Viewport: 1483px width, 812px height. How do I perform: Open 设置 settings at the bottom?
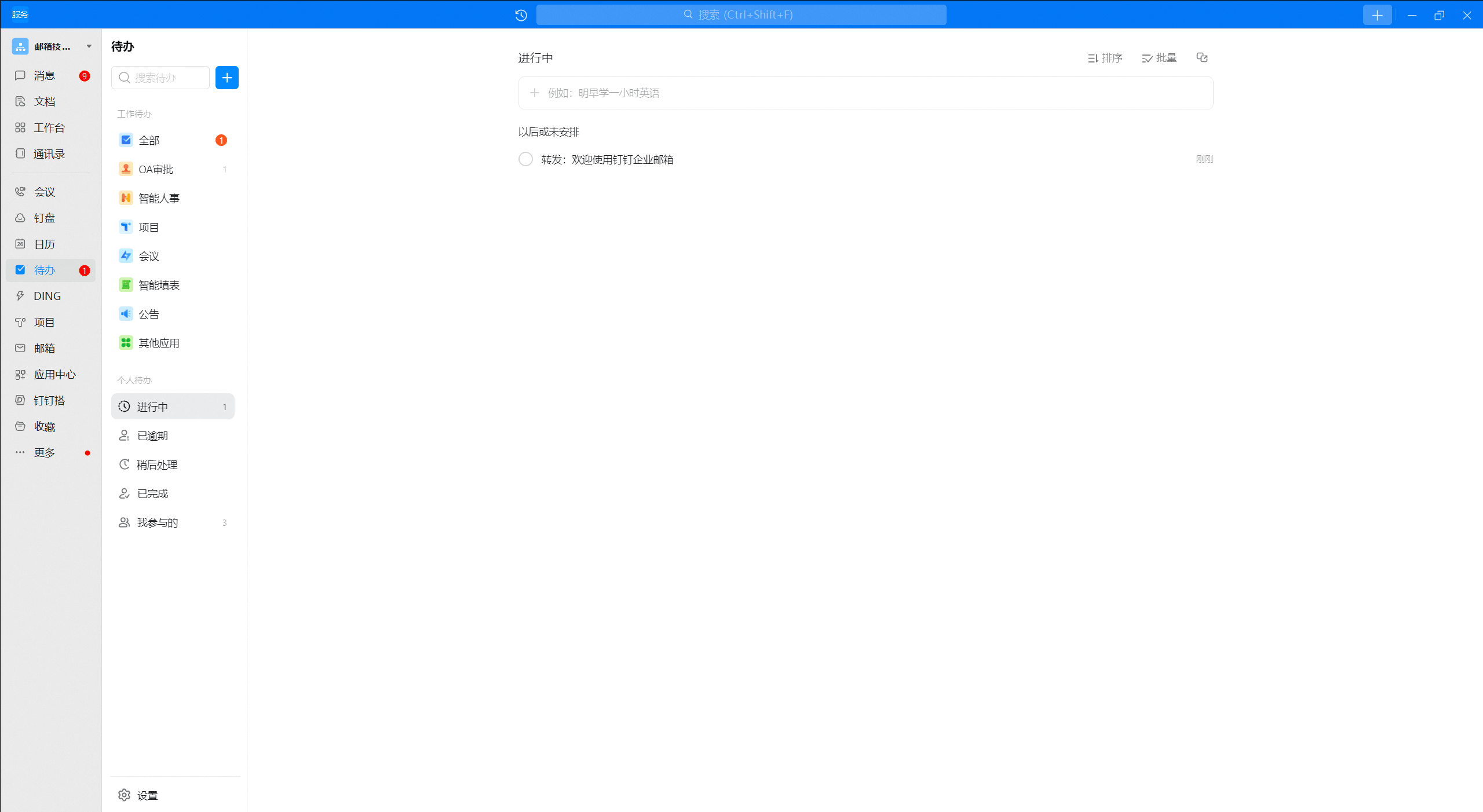click(138, 795)
